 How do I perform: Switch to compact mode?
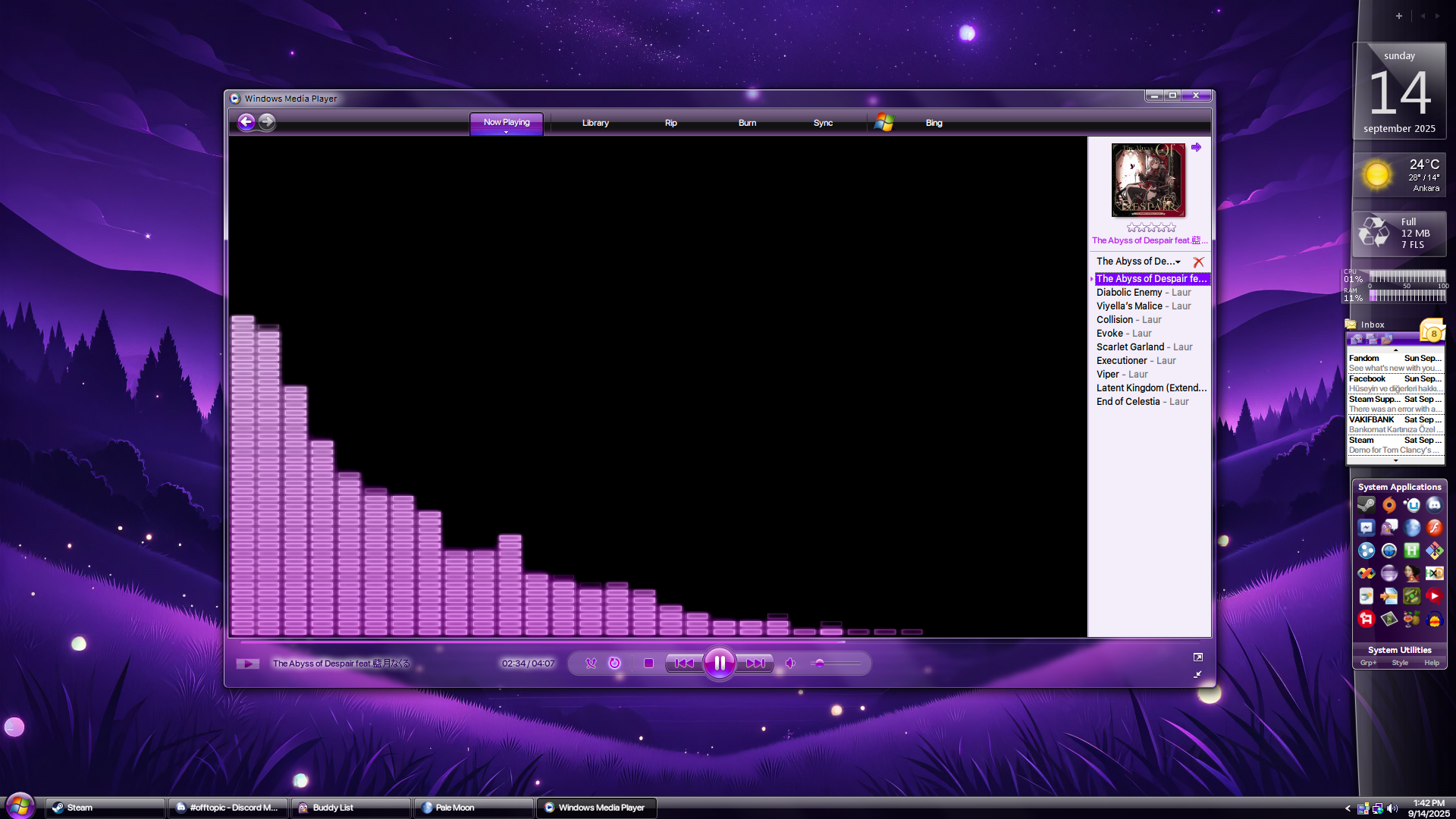click(1198, 674)
